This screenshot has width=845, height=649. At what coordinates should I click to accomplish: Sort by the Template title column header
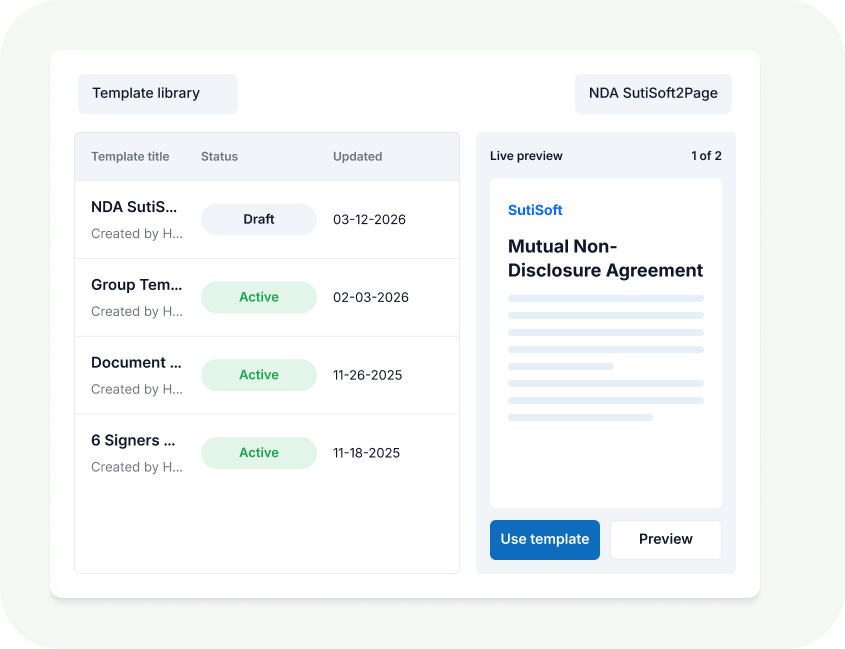[x=130, y=156]
